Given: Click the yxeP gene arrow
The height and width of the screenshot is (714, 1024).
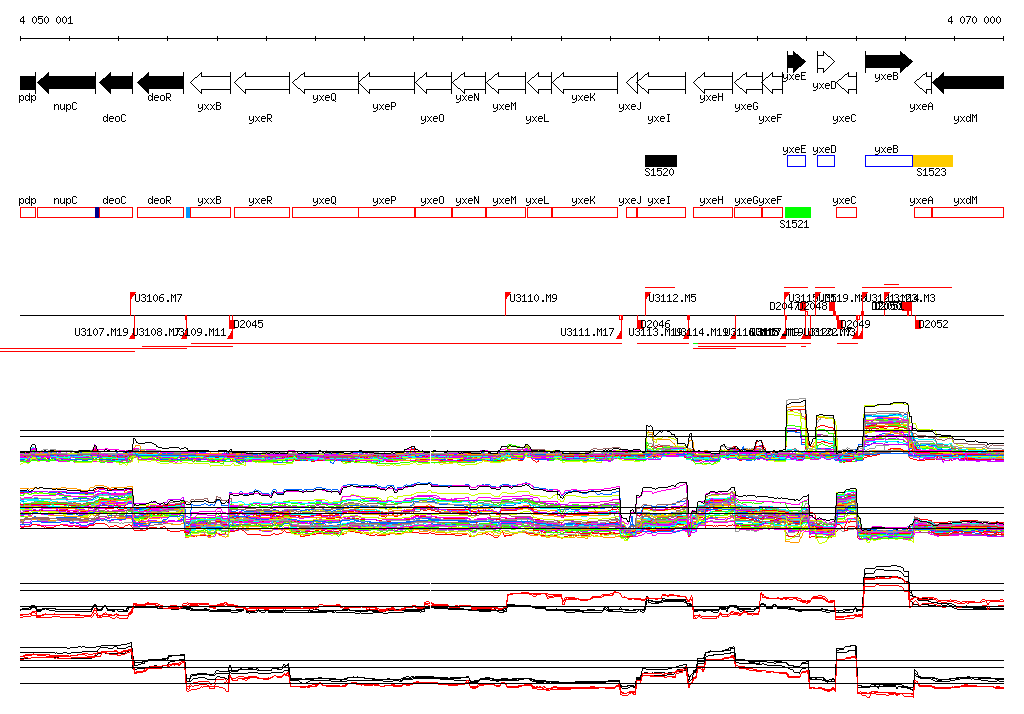Looking at the screenshot, I should click(x=387, y=83).
